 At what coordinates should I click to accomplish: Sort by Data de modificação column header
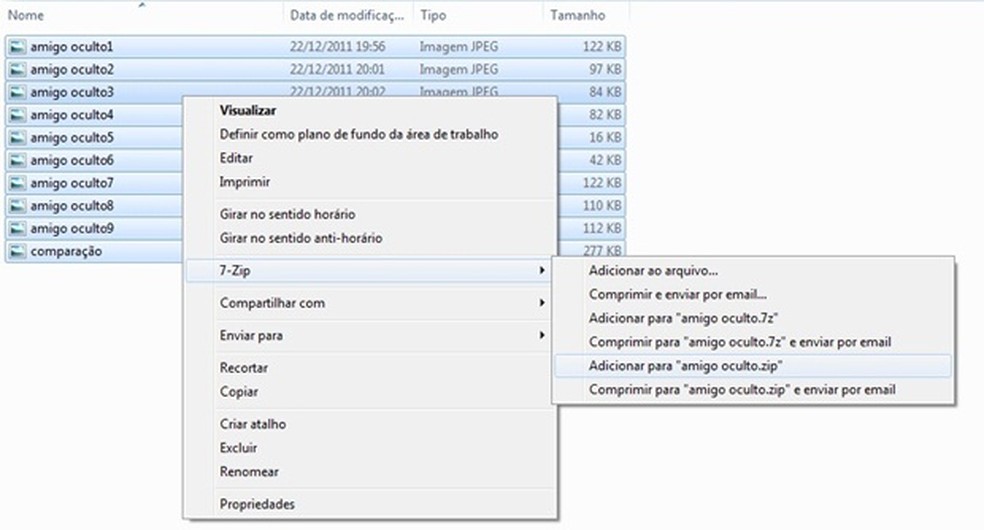[346, 15]
